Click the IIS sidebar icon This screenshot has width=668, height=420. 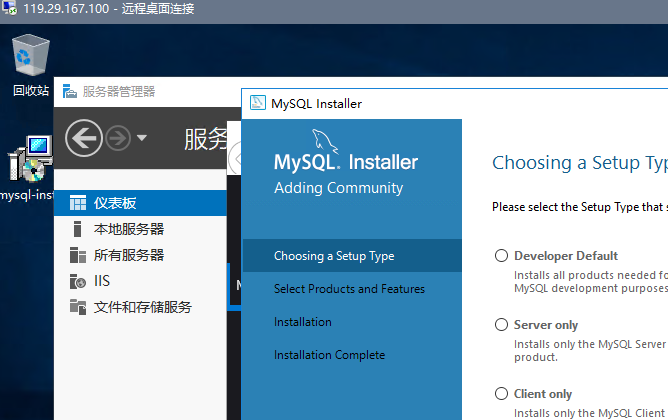tap(78, 281)
